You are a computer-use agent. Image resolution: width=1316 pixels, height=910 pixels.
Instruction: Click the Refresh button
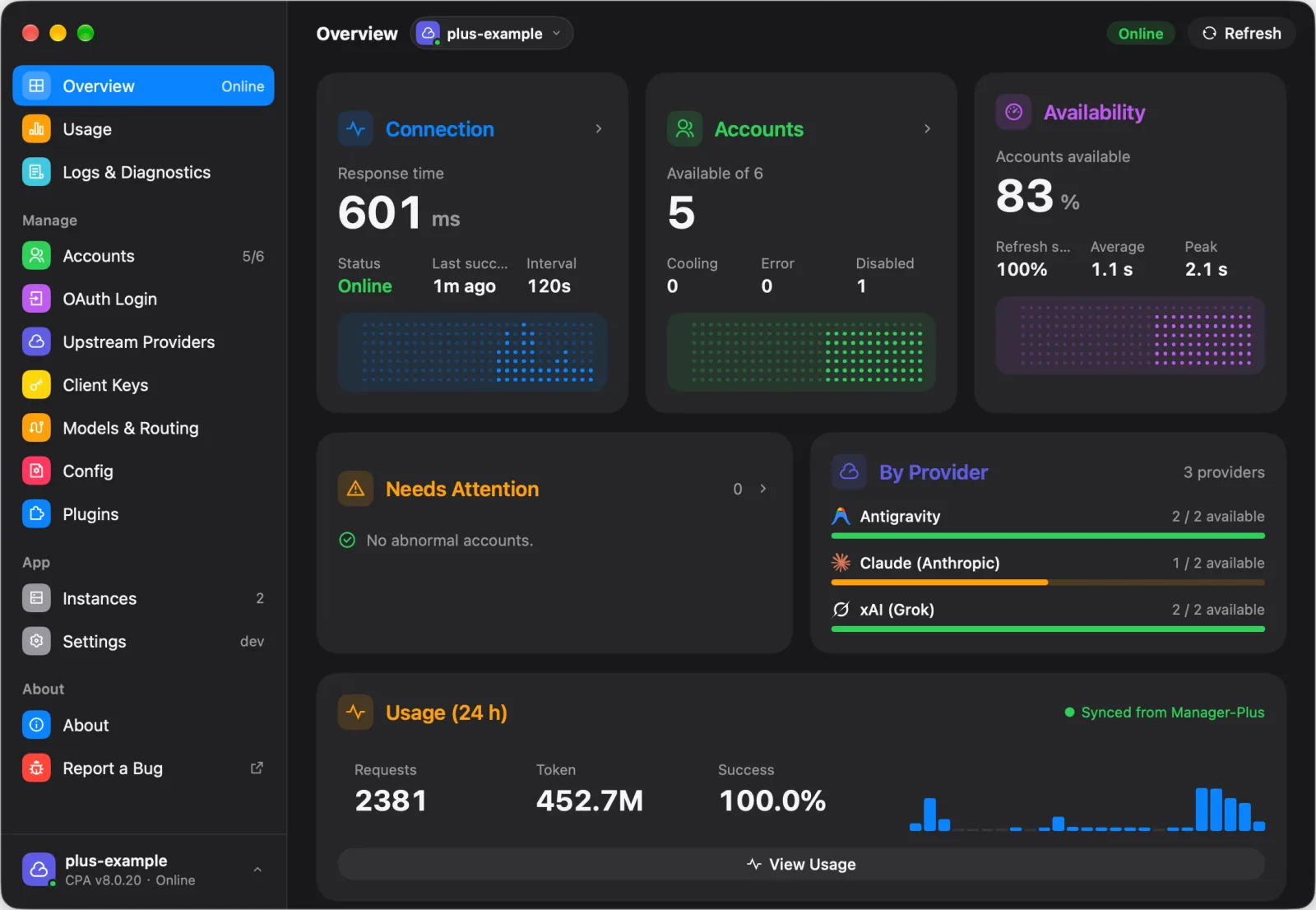point(1242,34)
